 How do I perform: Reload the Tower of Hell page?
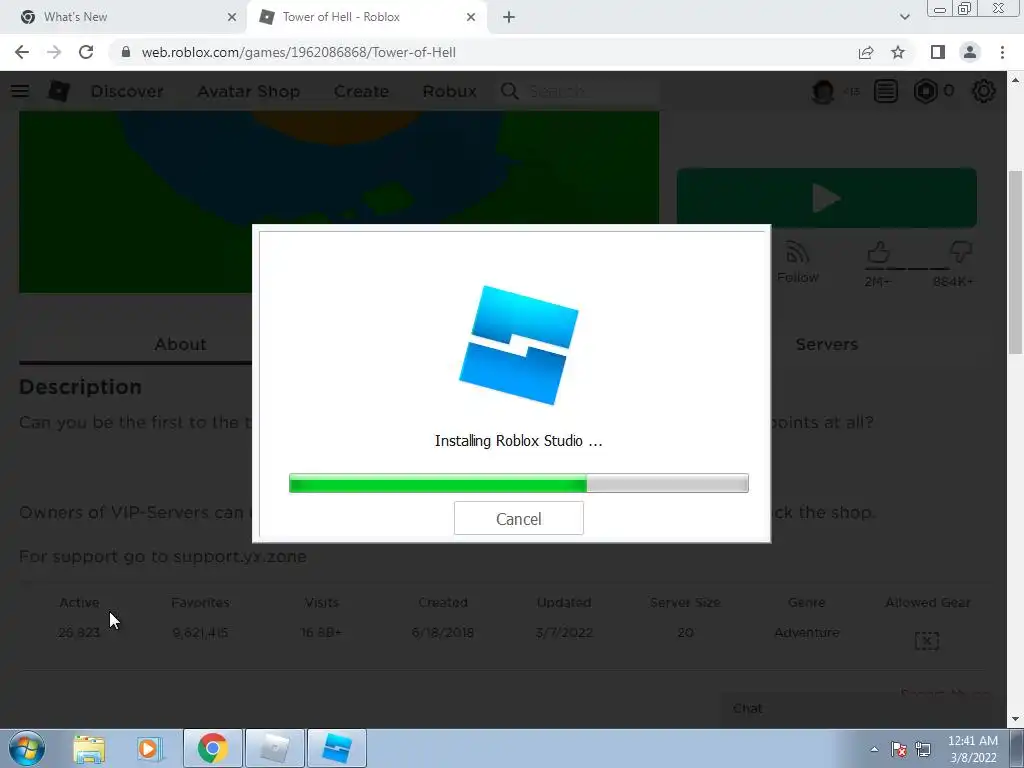86,52
